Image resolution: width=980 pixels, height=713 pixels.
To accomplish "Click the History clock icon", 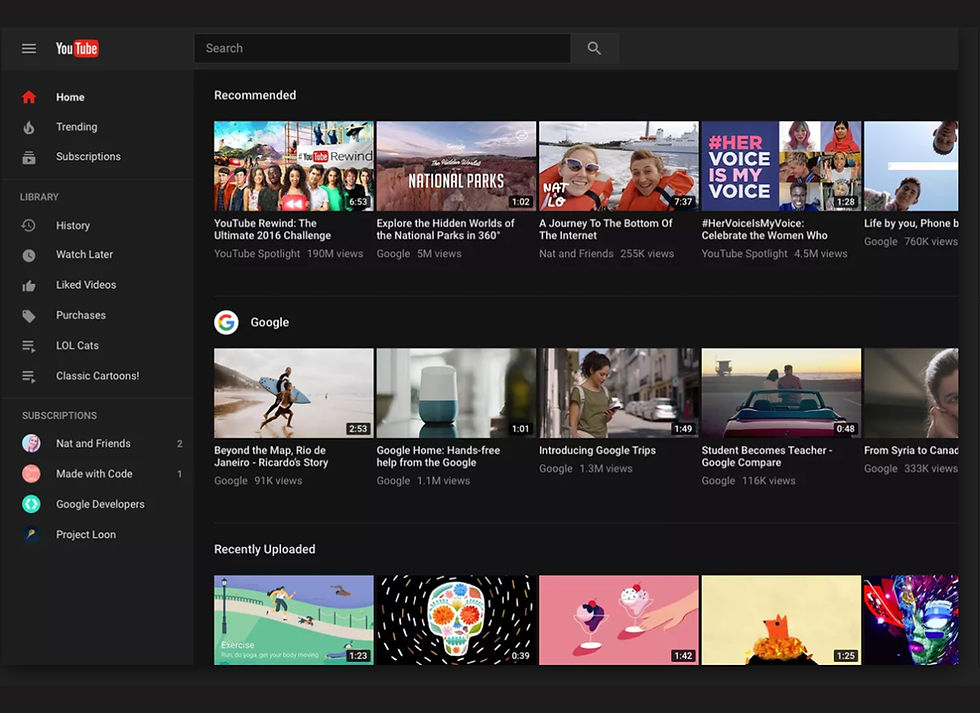I will (29, 226).
